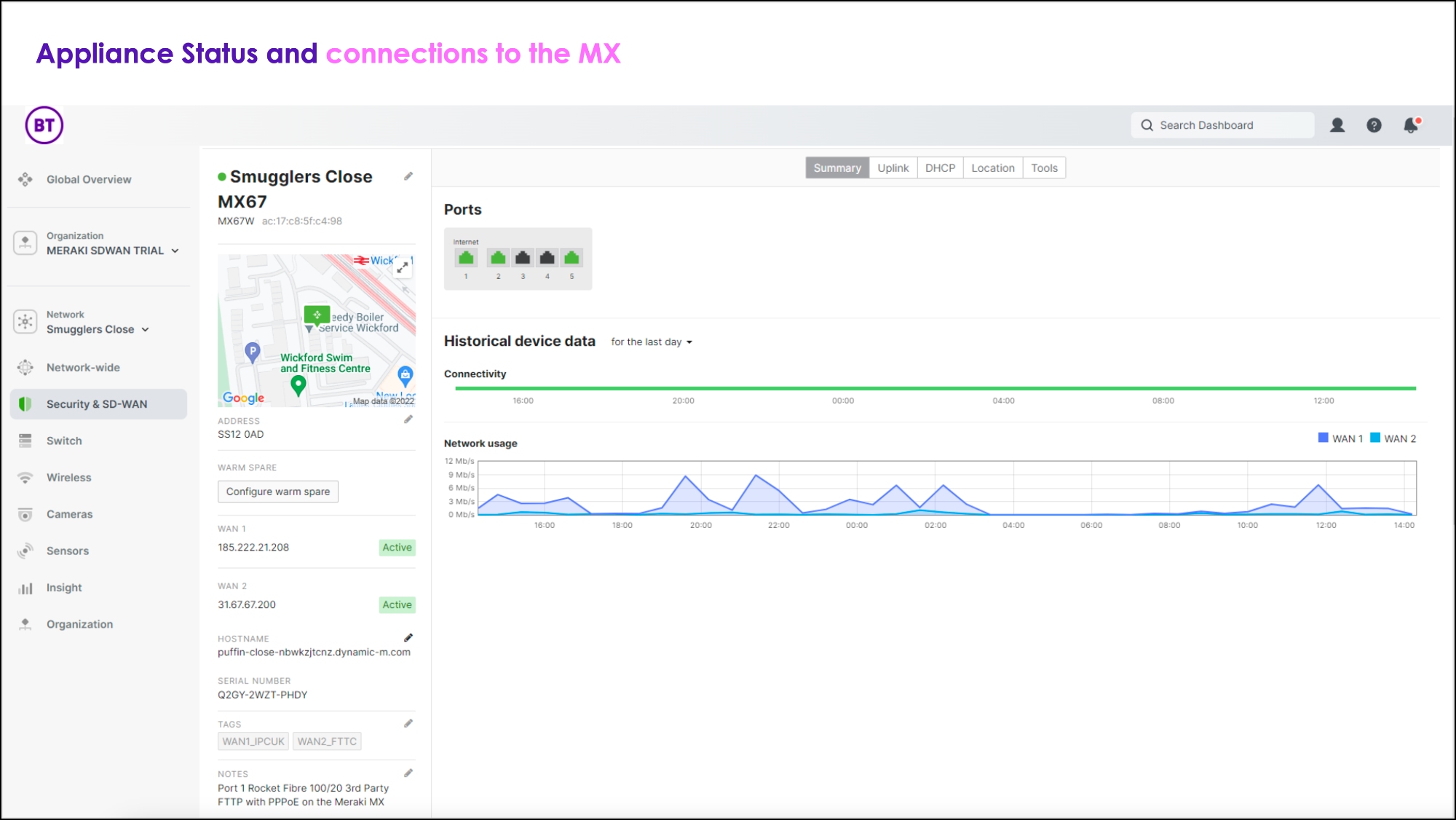Click the Global Overview sidebar icon
The image size is (1456, 820).
click(26, 179)
